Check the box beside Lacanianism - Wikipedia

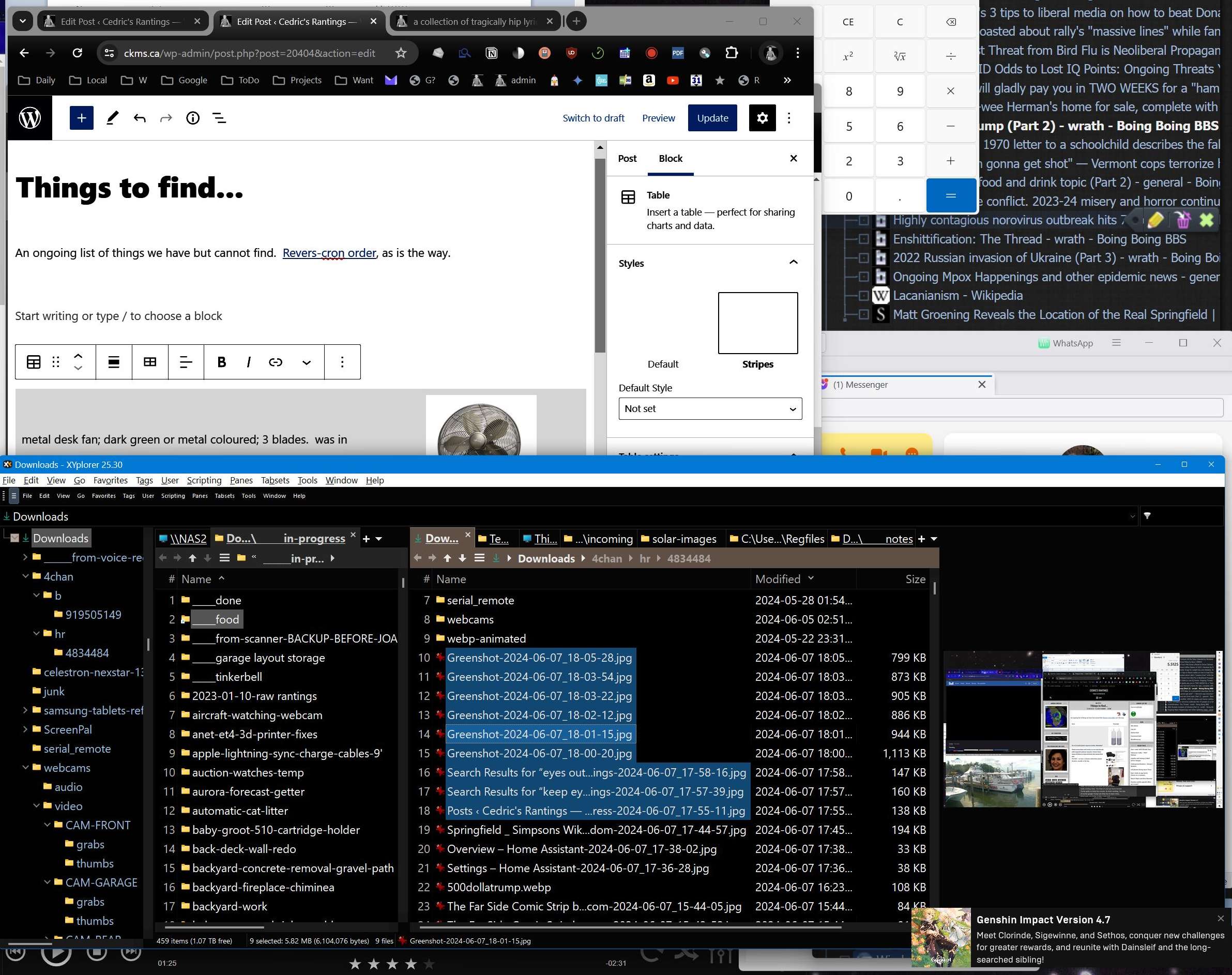pos(864,296)
